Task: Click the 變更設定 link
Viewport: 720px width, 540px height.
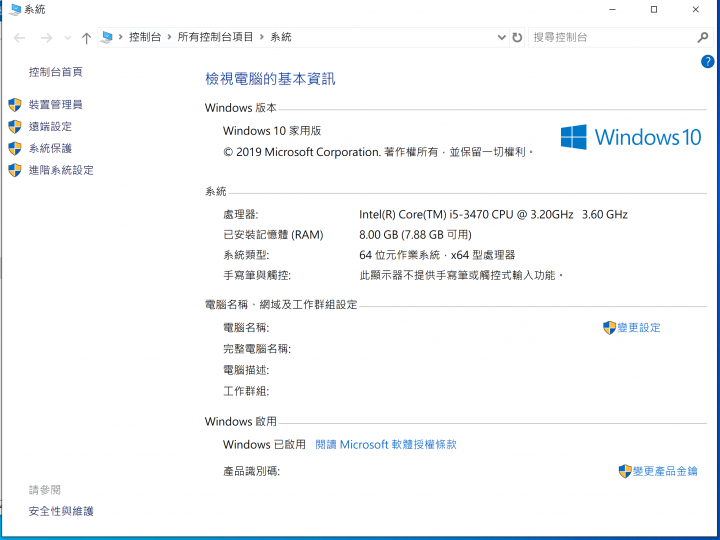Action: click(x=639, y=328)
